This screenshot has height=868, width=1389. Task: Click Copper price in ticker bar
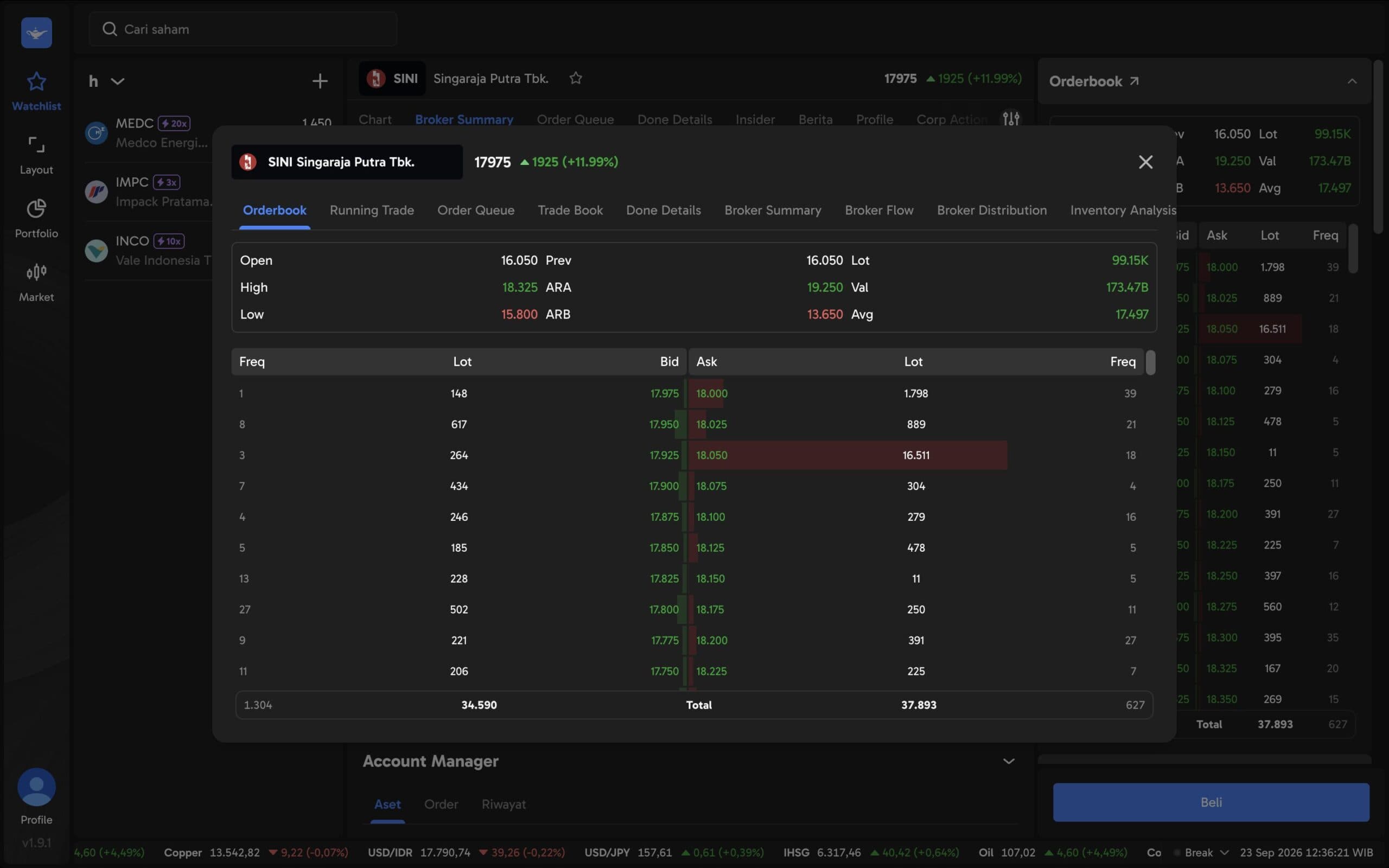tap(256, 852)
